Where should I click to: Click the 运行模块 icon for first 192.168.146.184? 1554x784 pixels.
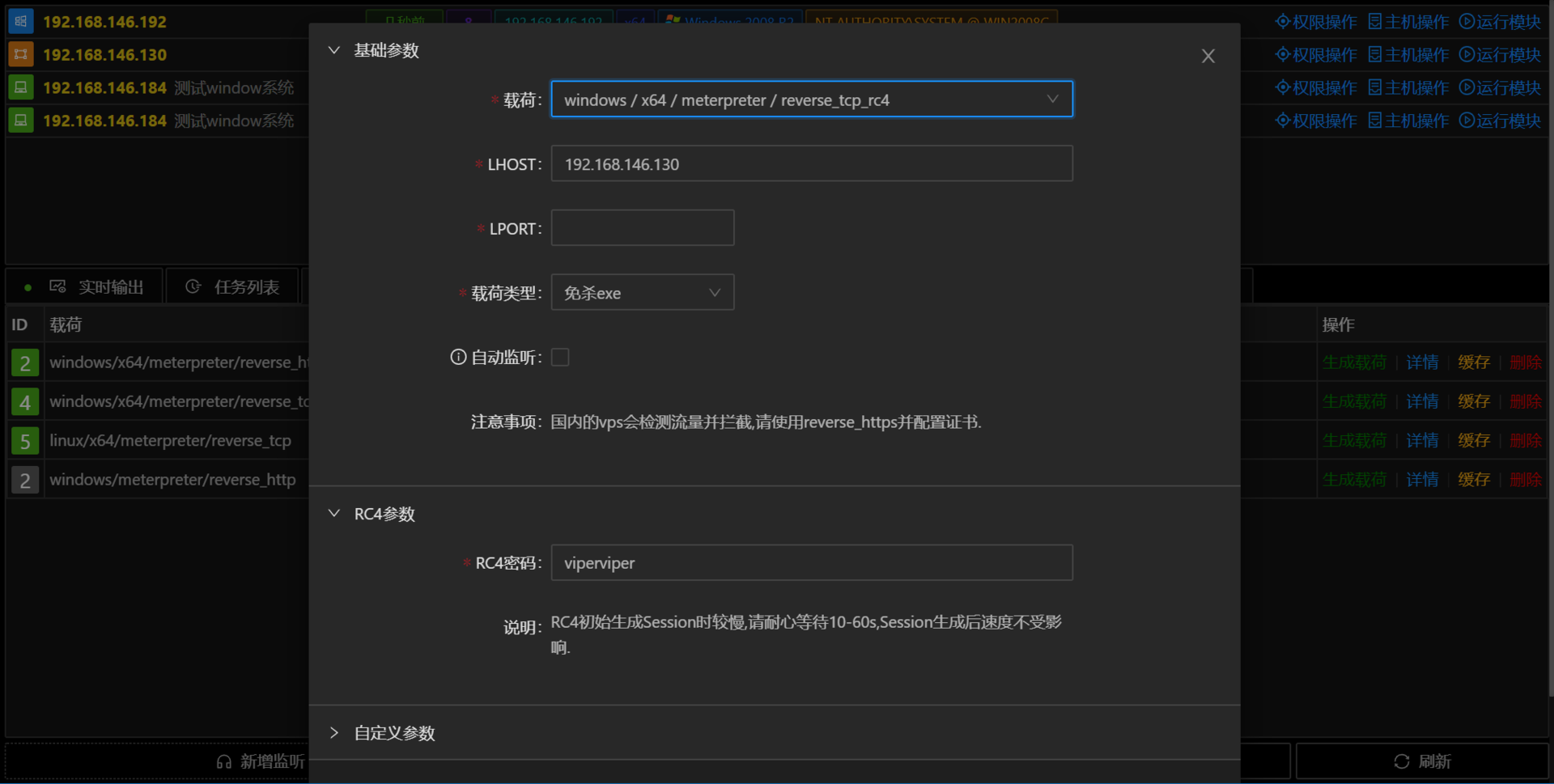click(x=1467, y=87)
